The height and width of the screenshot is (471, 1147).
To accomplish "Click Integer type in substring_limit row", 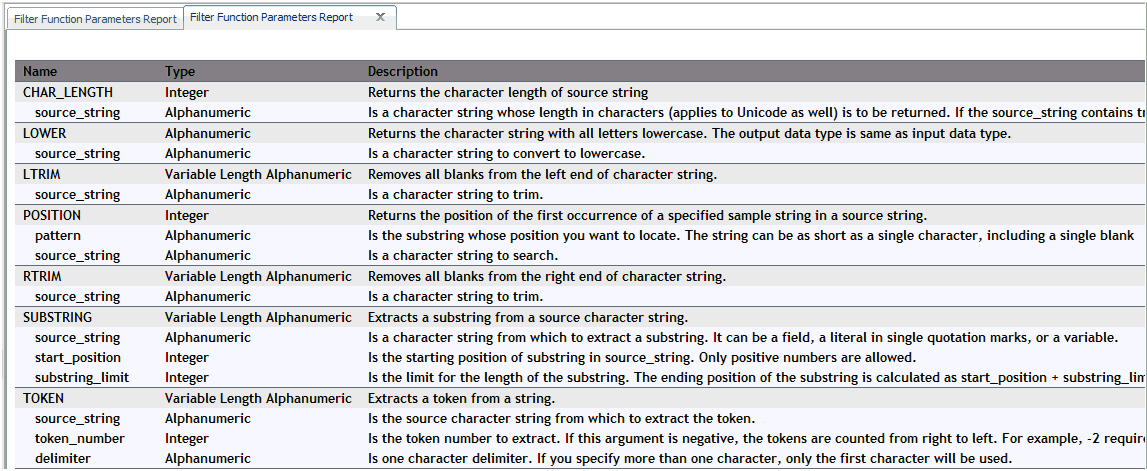I will tap(187, 378).
